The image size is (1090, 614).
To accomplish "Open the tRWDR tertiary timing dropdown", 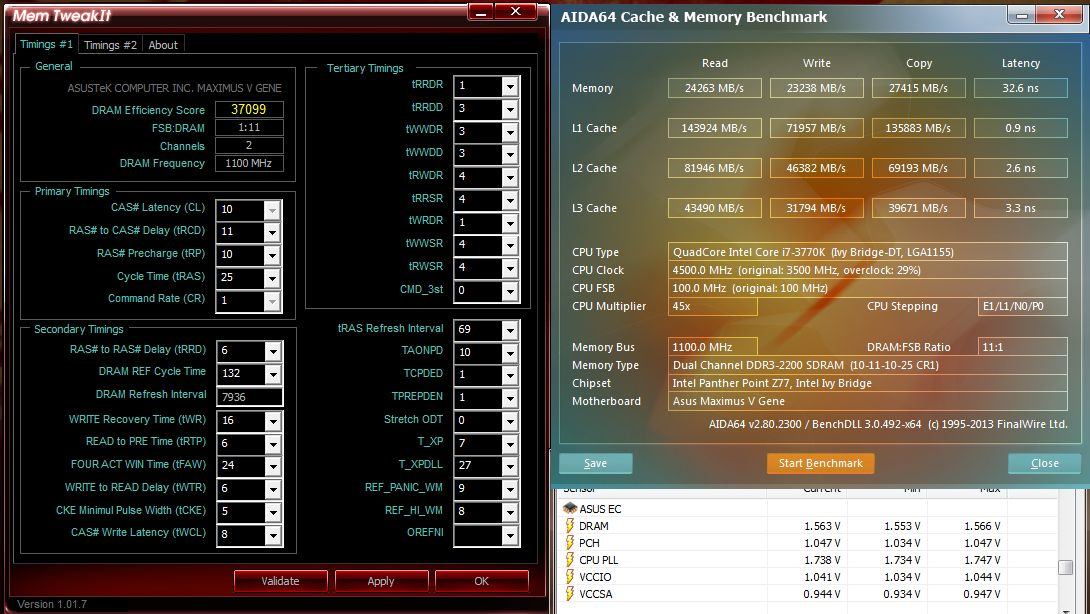I will [x=510, y=177].
